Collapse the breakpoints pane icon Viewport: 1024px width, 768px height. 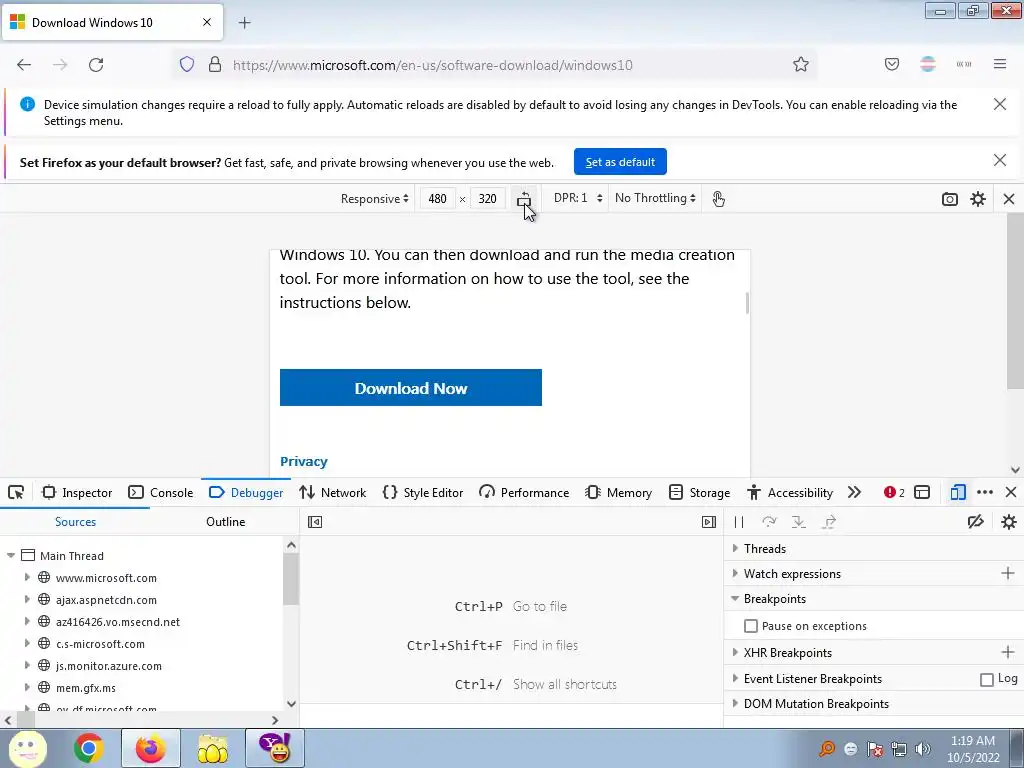[x=709, y=522]
